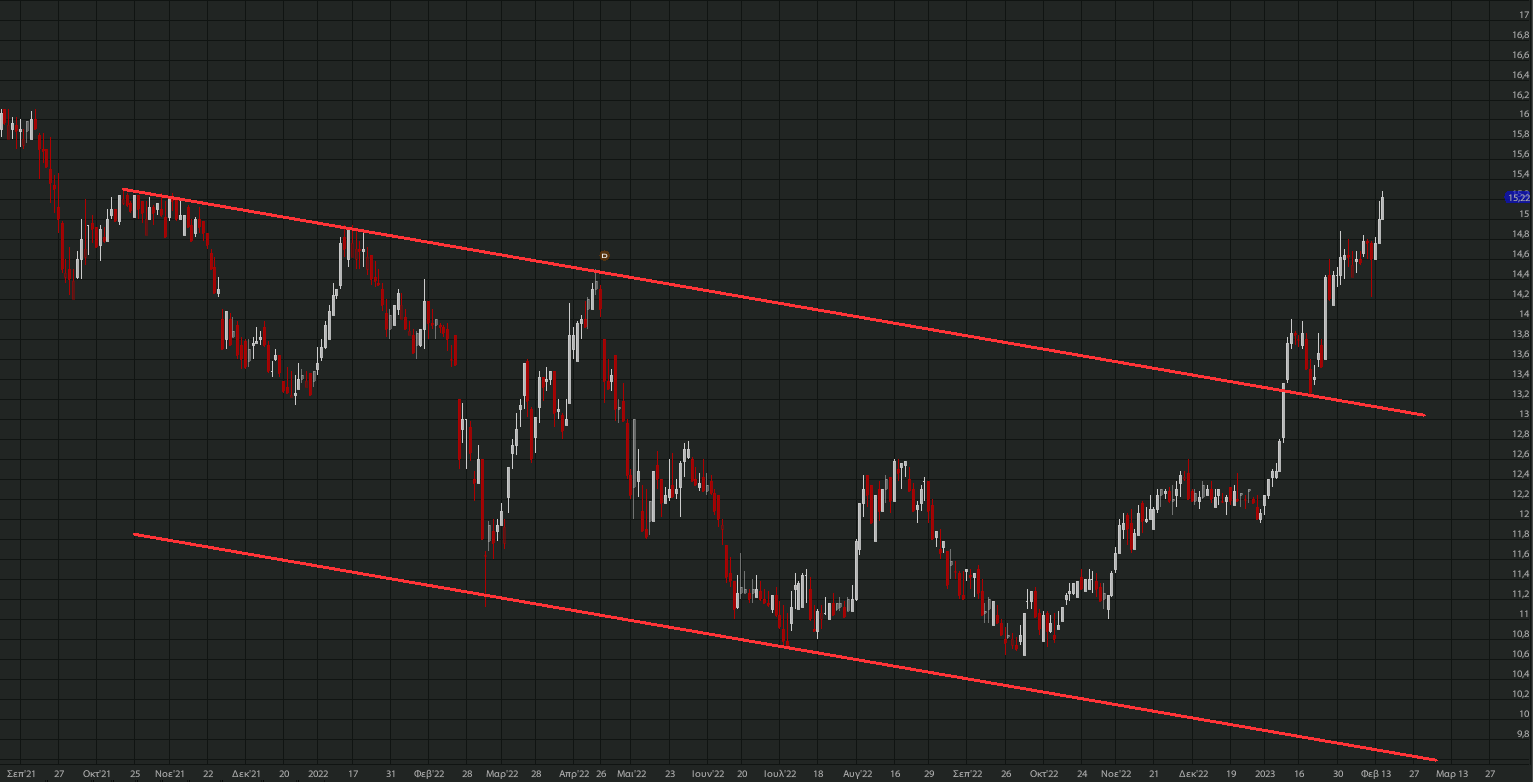The width and height of the screenshot is (1533, 782).
Task: Click the Φεβ'22 date label
Action: (x=429, y=774)
